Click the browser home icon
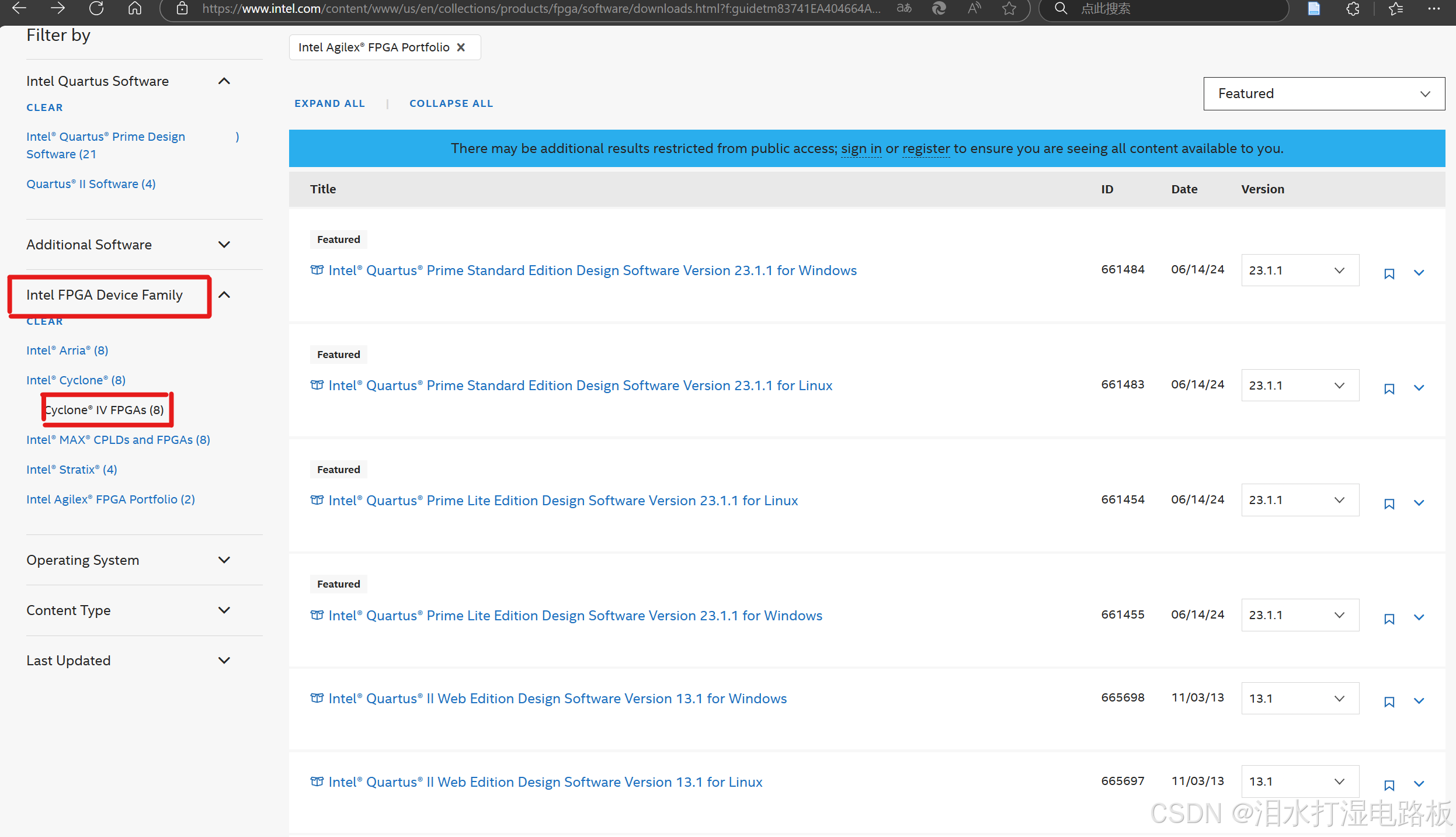Image resolution: width=1456 pixels, height=837 pixels. coord(135,8)
